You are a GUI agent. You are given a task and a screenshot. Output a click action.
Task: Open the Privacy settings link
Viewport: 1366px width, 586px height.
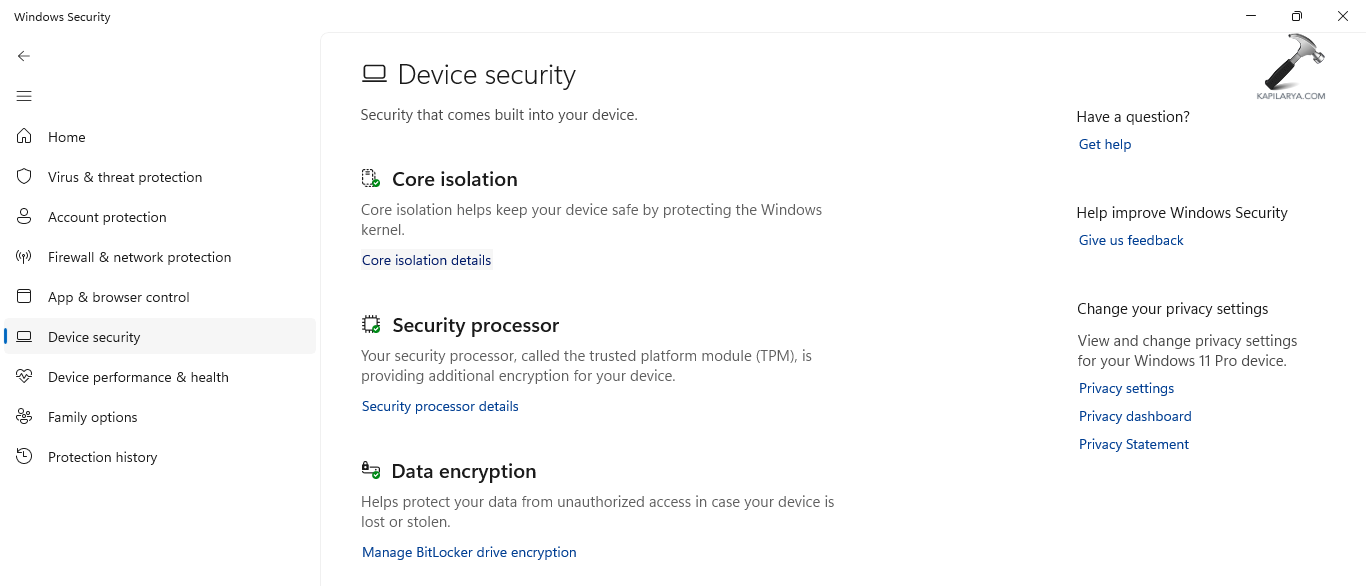coord(1126,388)
